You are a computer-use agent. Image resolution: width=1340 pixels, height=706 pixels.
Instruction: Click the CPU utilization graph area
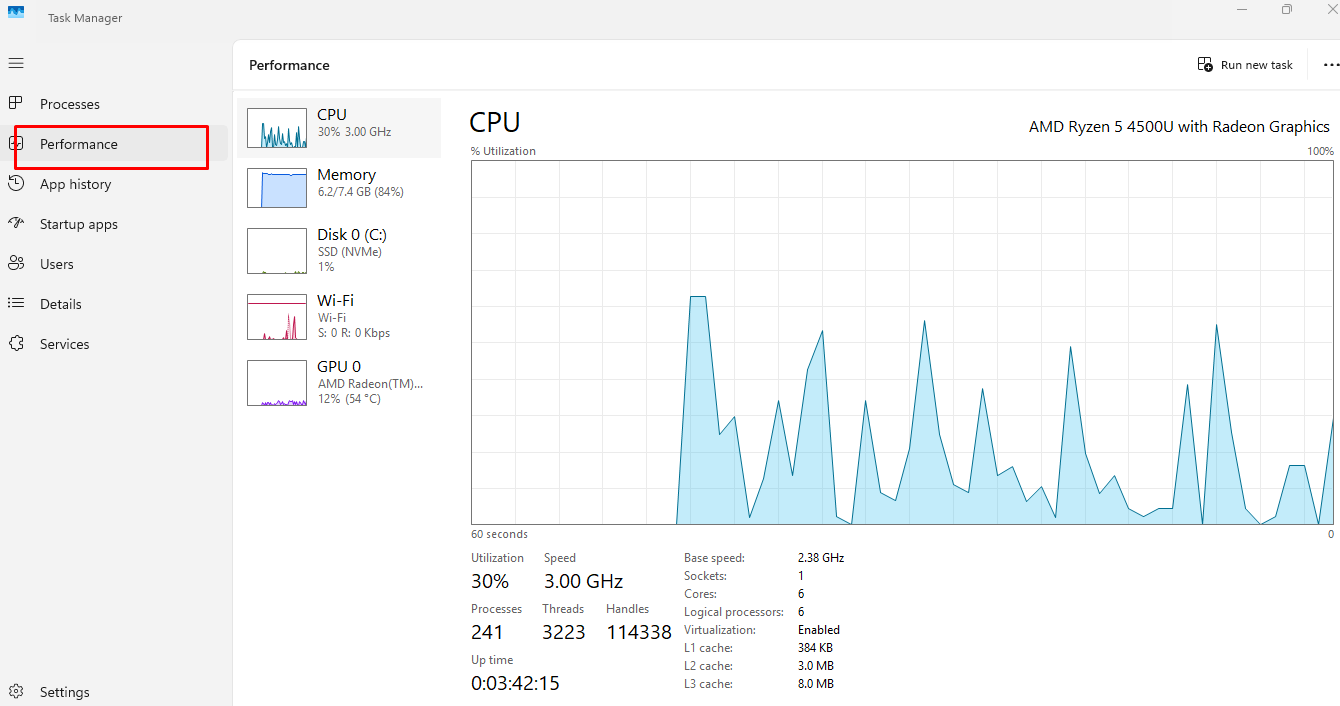[x=902, y=342]
